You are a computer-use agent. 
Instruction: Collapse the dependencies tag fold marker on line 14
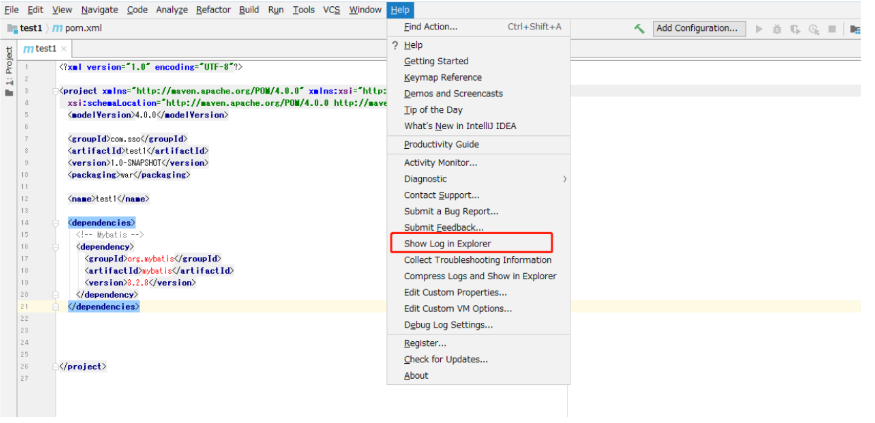coord(56,223)
